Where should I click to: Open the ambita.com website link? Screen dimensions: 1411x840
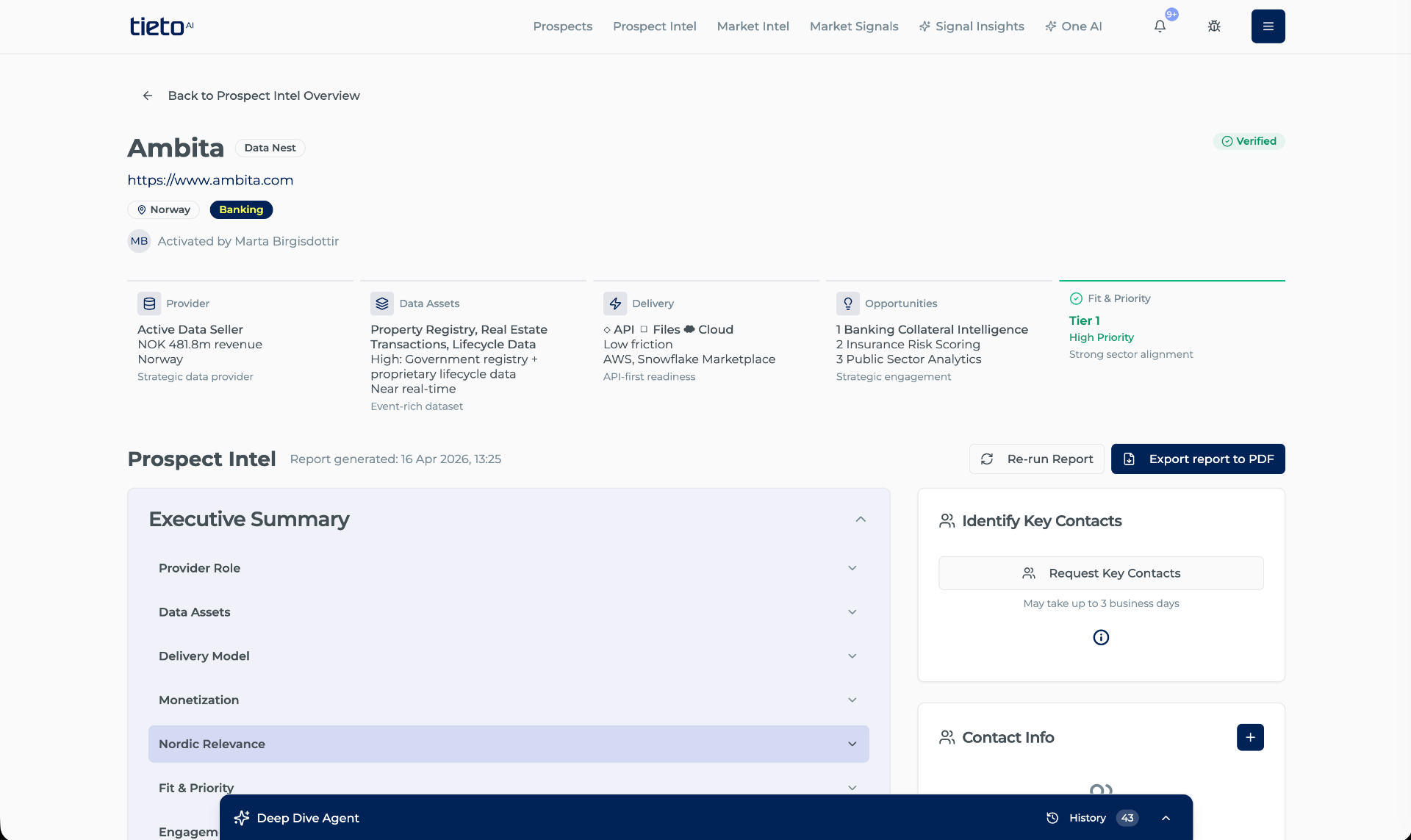[x=210, y=180]
